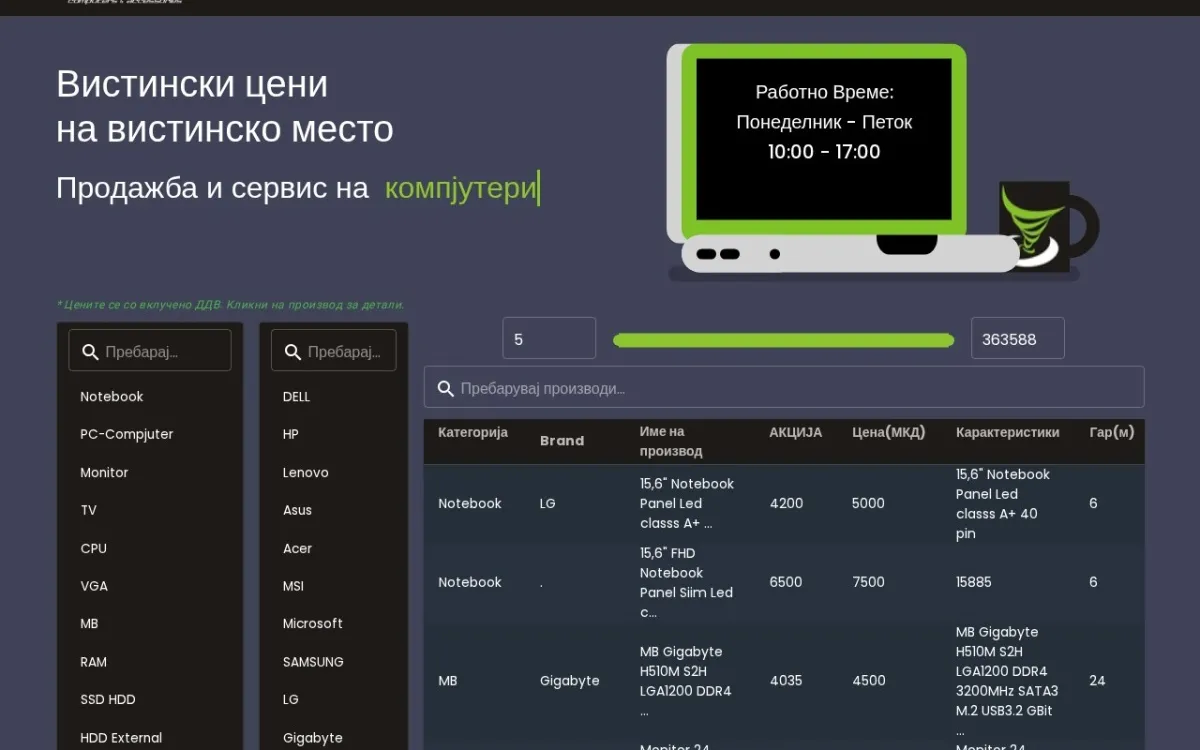Viewport: 1200px width, 750px height.
Task: Filter by Acer brand
Action: (297, 548)
